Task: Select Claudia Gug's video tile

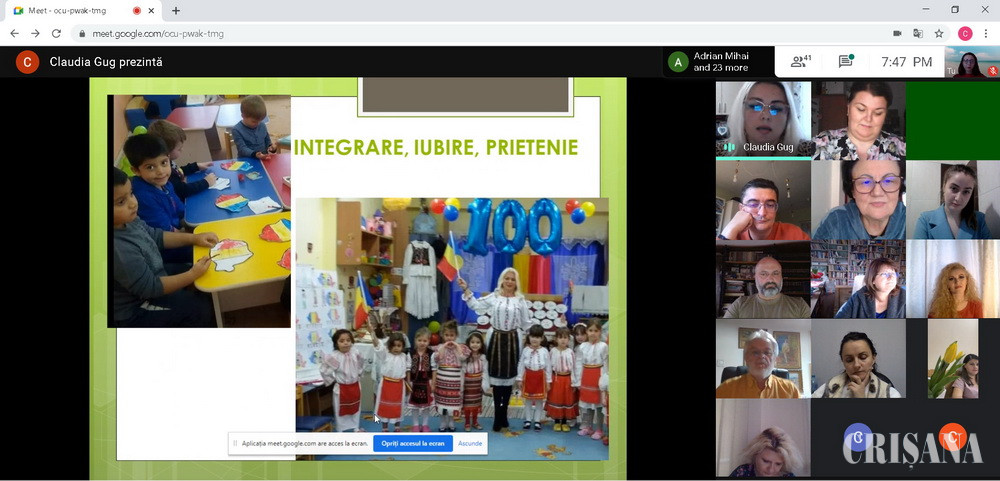Action: click(763, 120)
